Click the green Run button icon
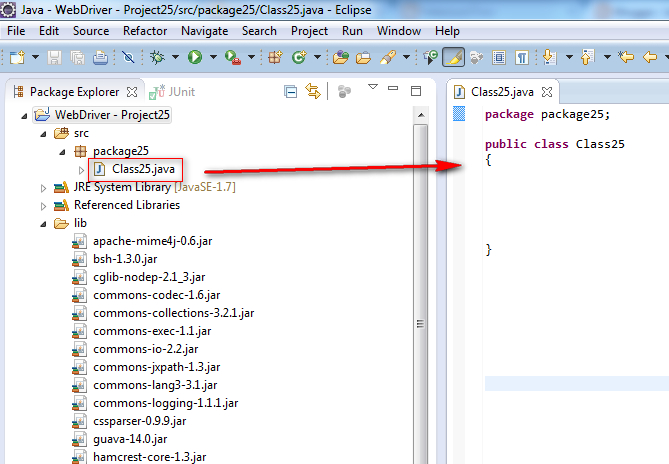The image size is (669, 464). tap(195, 57)
